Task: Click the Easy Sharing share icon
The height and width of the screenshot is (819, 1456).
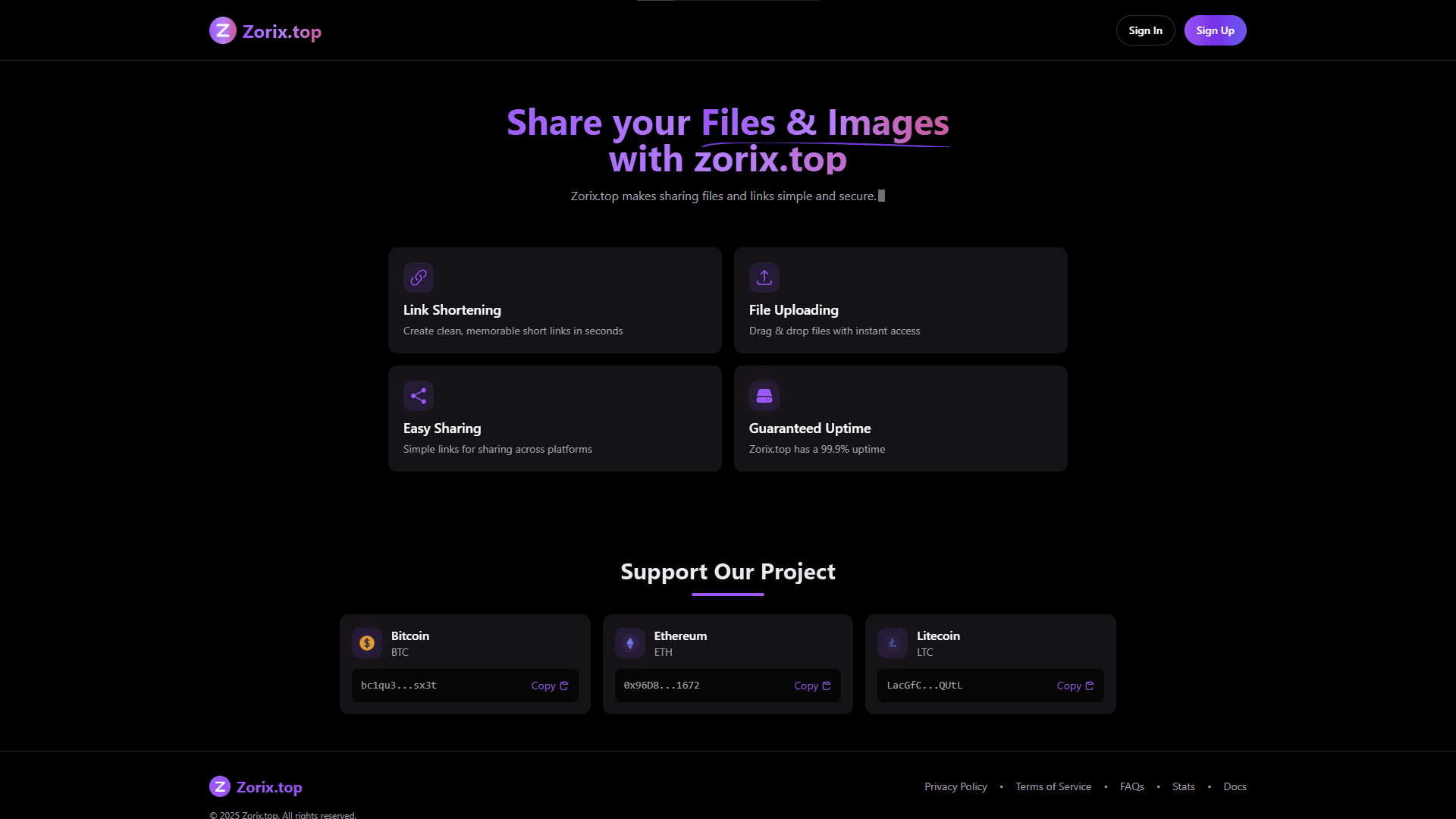Action: (x=418, y=395)
